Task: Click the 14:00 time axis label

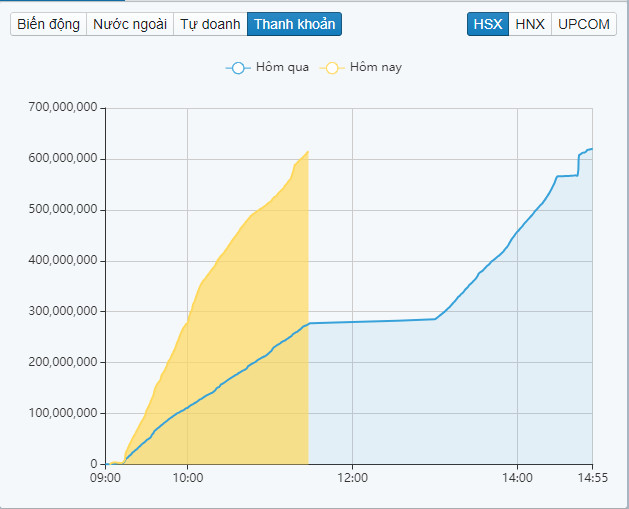Action: point(517,478)
